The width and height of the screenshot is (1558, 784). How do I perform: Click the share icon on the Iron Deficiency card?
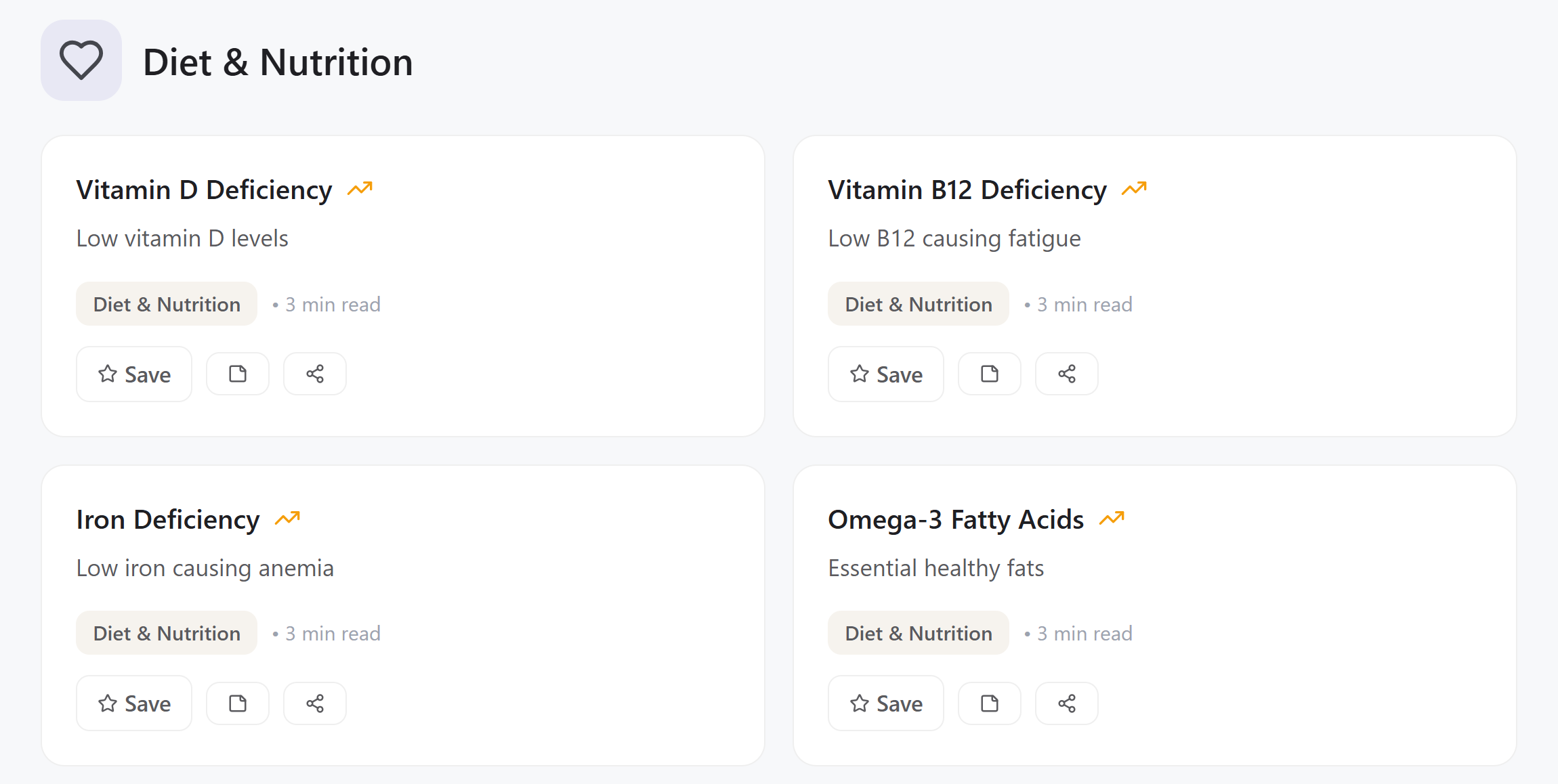pyautogui.click(x=314, y=703)
